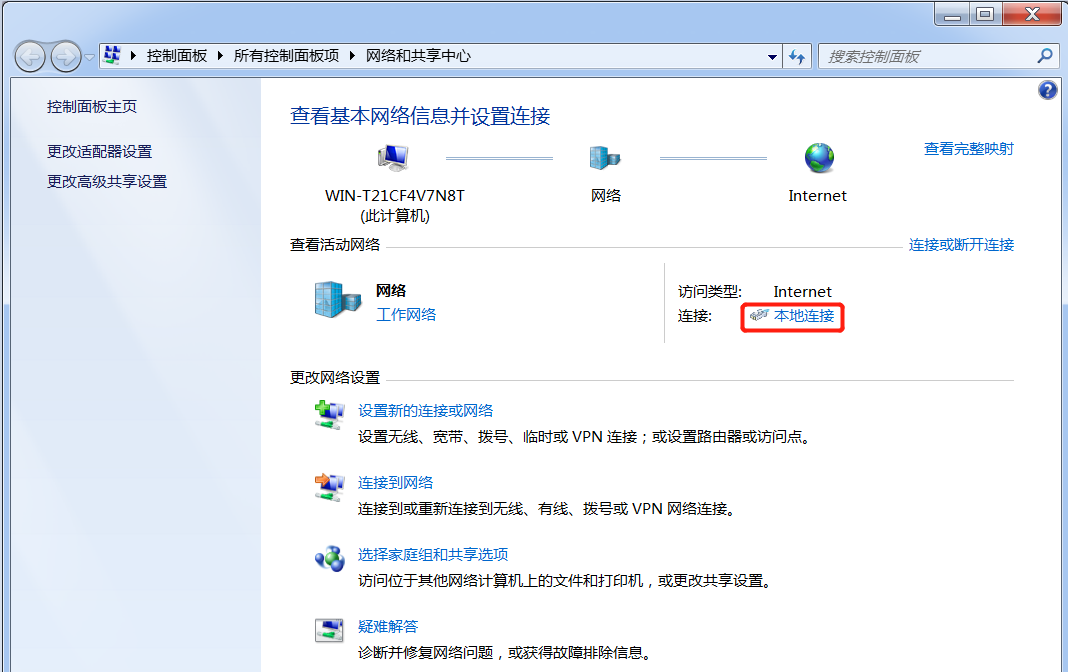Viewport: 1068px width, 672px height.
Task: Go to 所有控制面板项 in the breadcrumb
Action: tap(286, 56)
